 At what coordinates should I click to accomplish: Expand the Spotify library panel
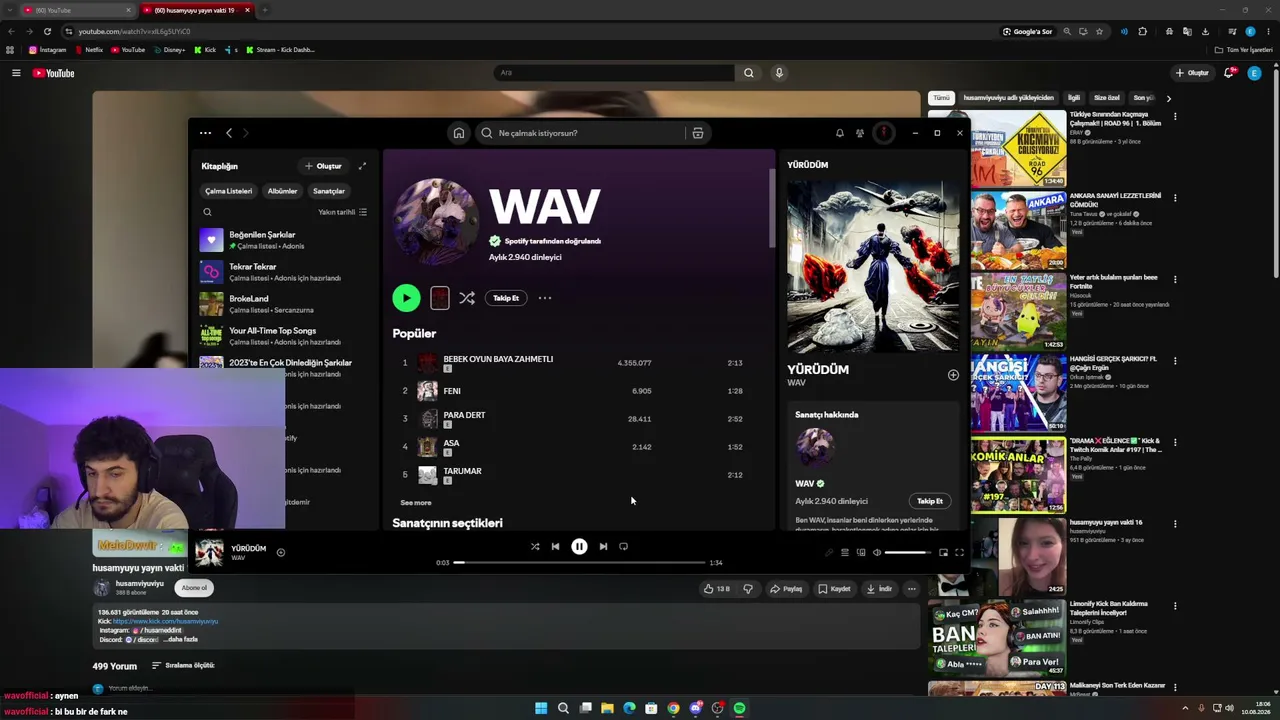[362, 166]
